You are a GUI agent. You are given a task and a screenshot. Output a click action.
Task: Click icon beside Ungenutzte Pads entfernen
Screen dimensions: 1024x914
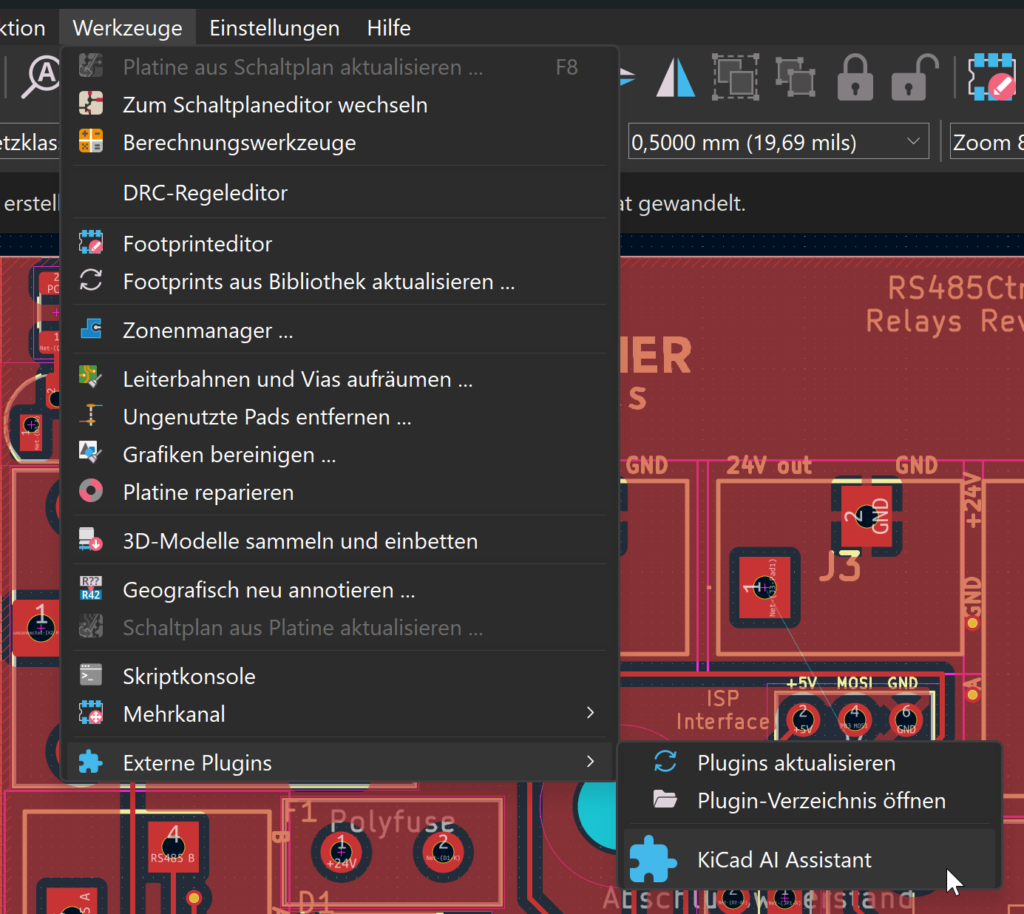pyautogui.click(x=91, y=415)
